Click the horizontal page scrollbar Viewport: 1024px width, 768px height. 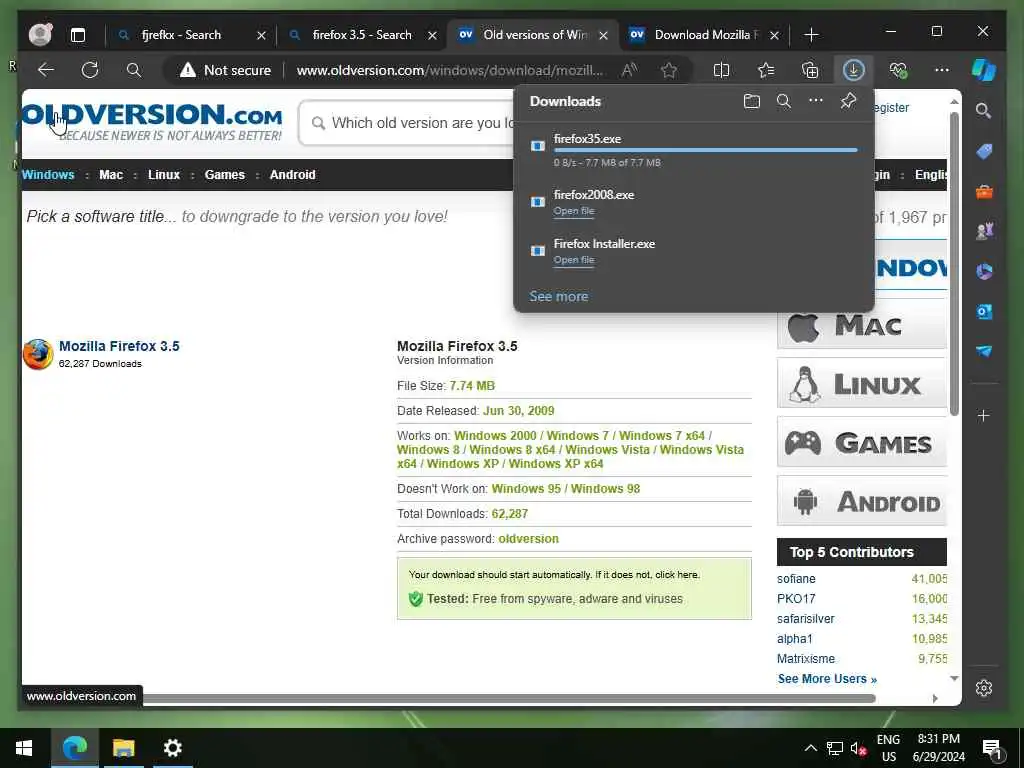coord(507,699)
